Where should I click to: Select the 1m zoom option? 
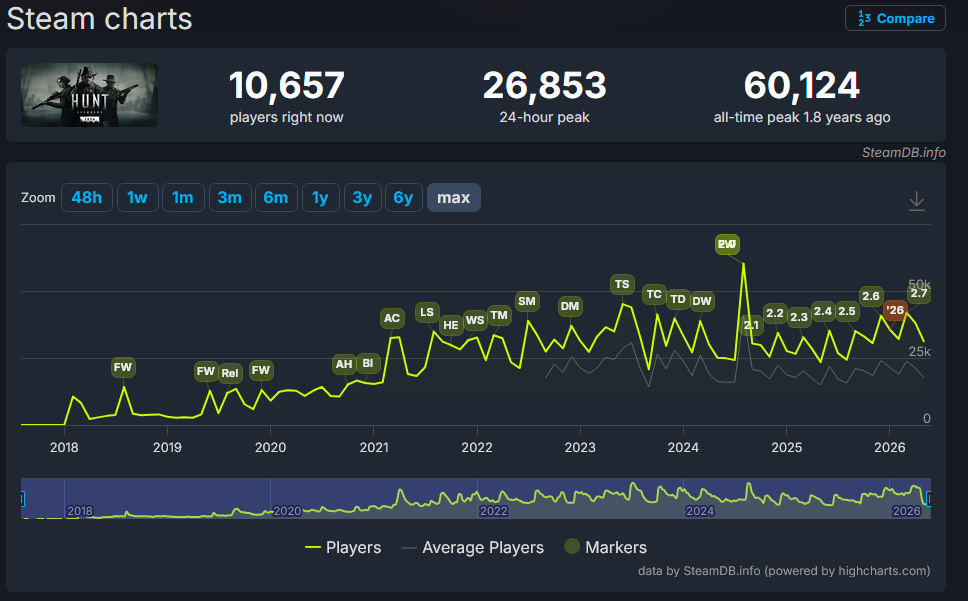coord(183,197)
